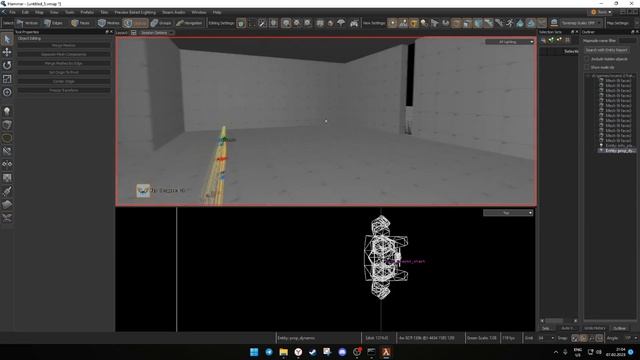The image size is (640, 360).
Task: Select the Displacement tool
Action: (x=7, y=204)
